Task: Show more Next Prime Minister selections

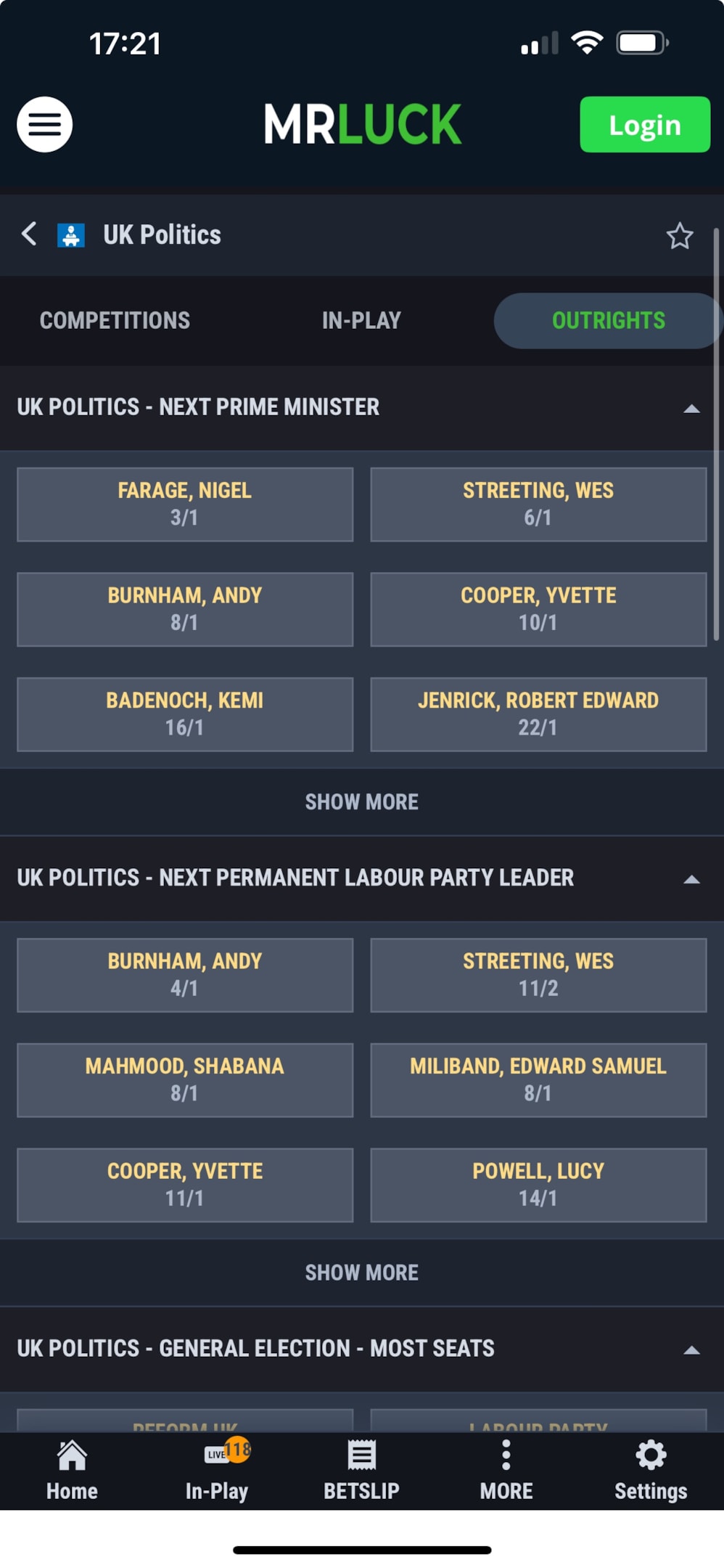Action: click(361, 801)
